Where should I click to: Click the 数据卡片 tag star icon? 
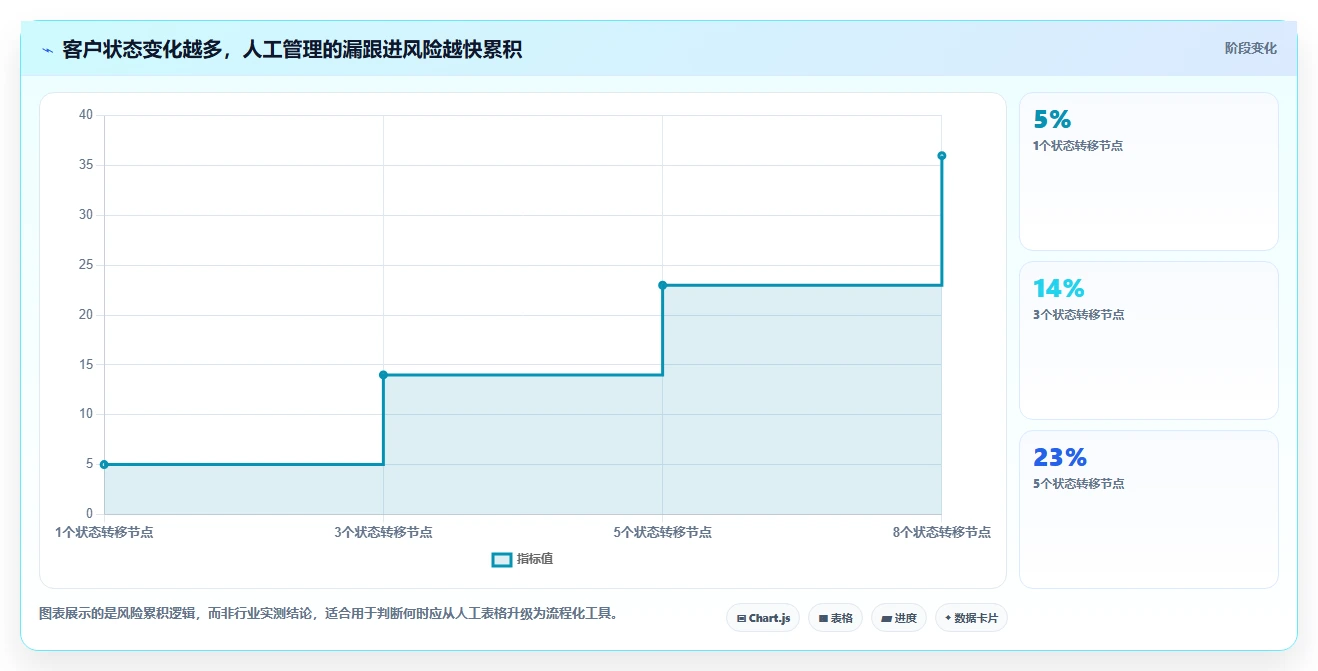[947, 618]
